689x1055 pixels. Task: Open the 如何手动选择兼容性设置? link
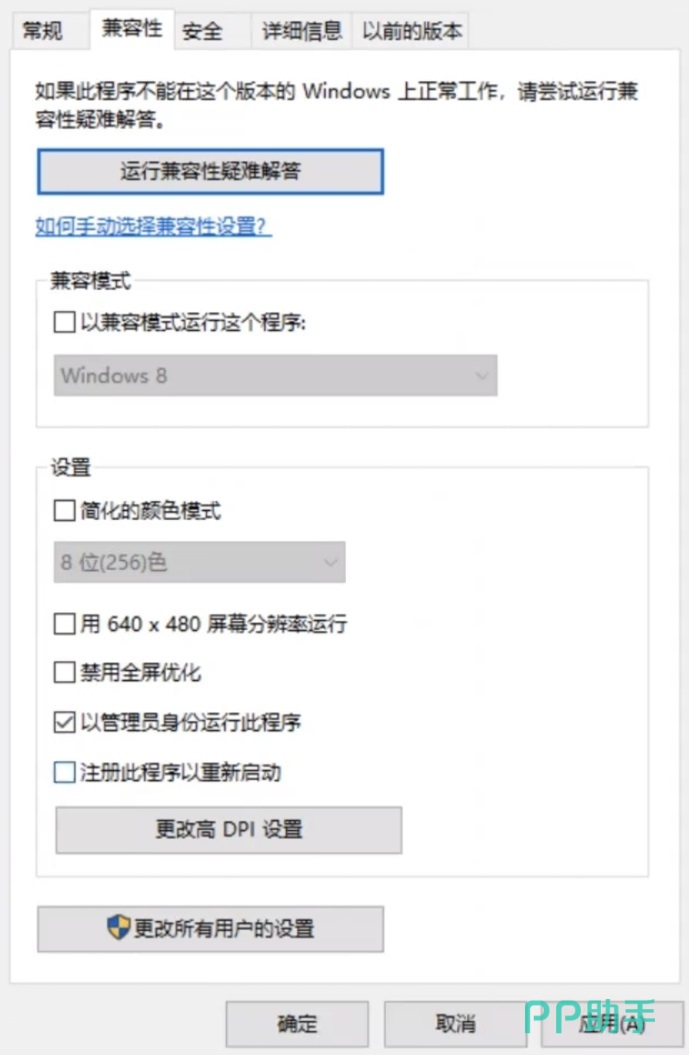tap(153, 226)
